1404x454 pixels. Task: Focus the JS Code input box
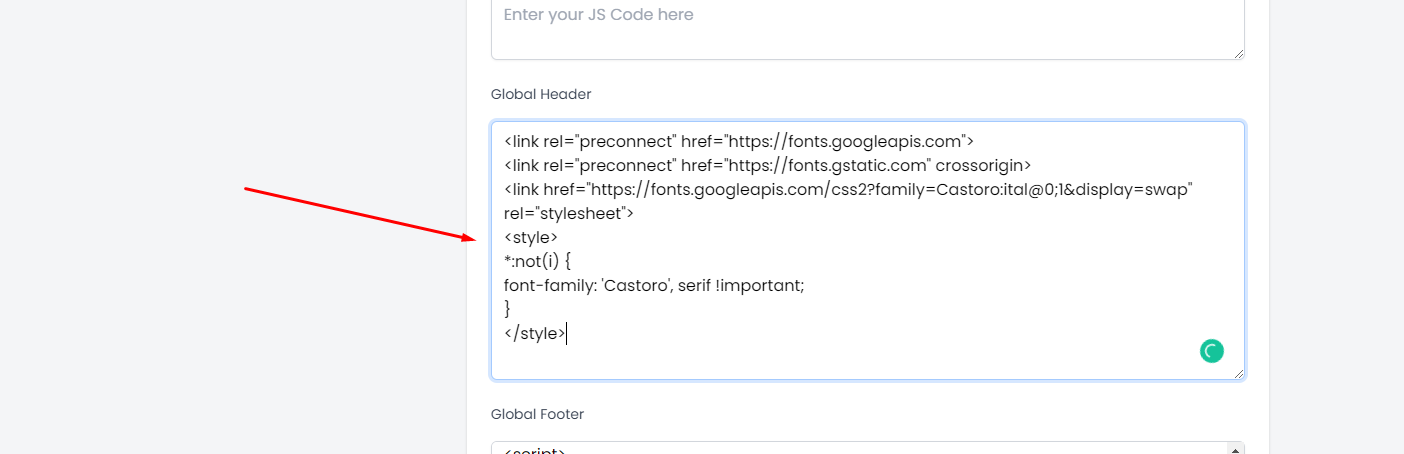point(868,29)
